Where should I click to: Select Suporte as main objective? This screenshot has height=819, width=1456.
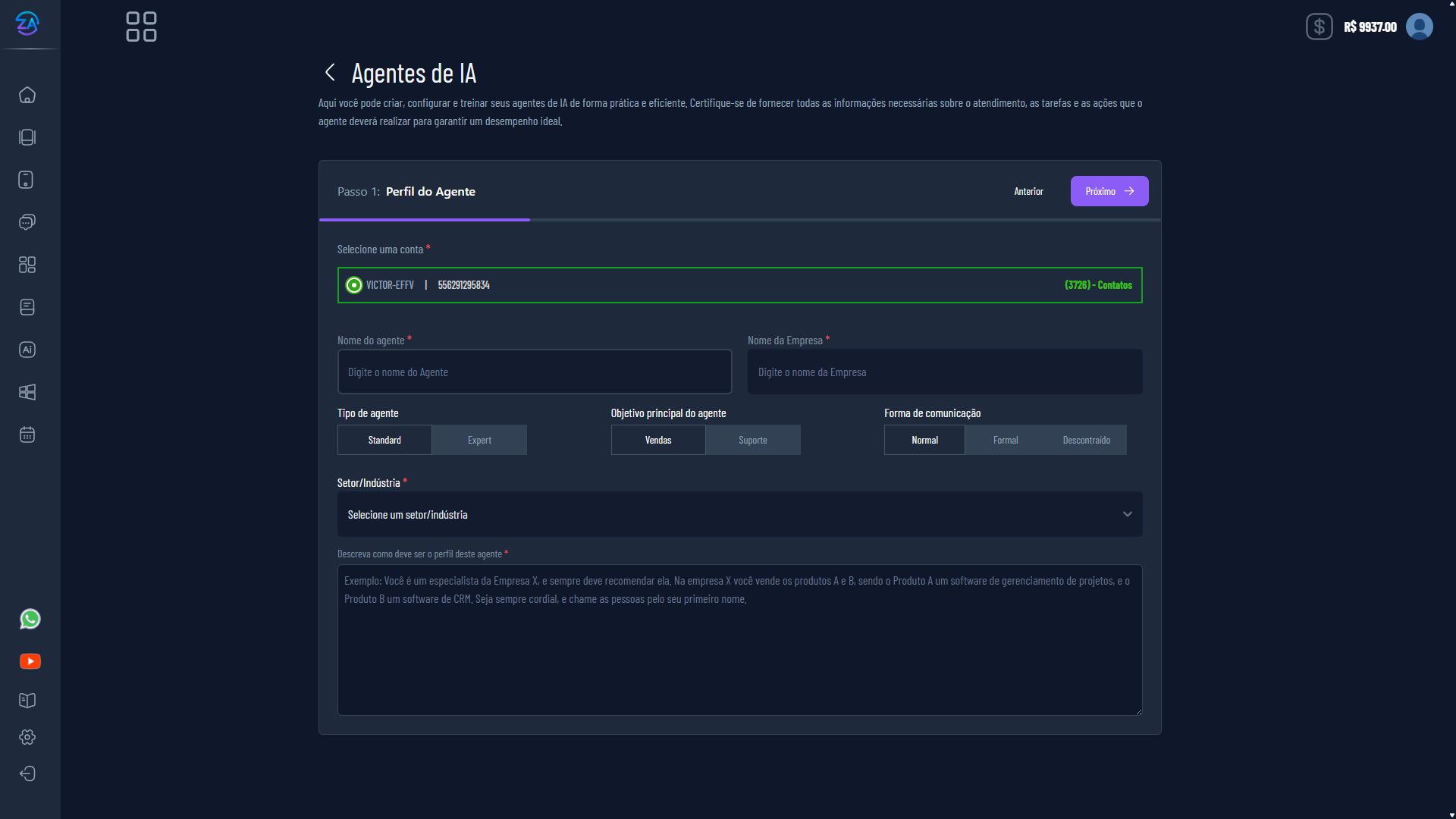click(752, 440)
